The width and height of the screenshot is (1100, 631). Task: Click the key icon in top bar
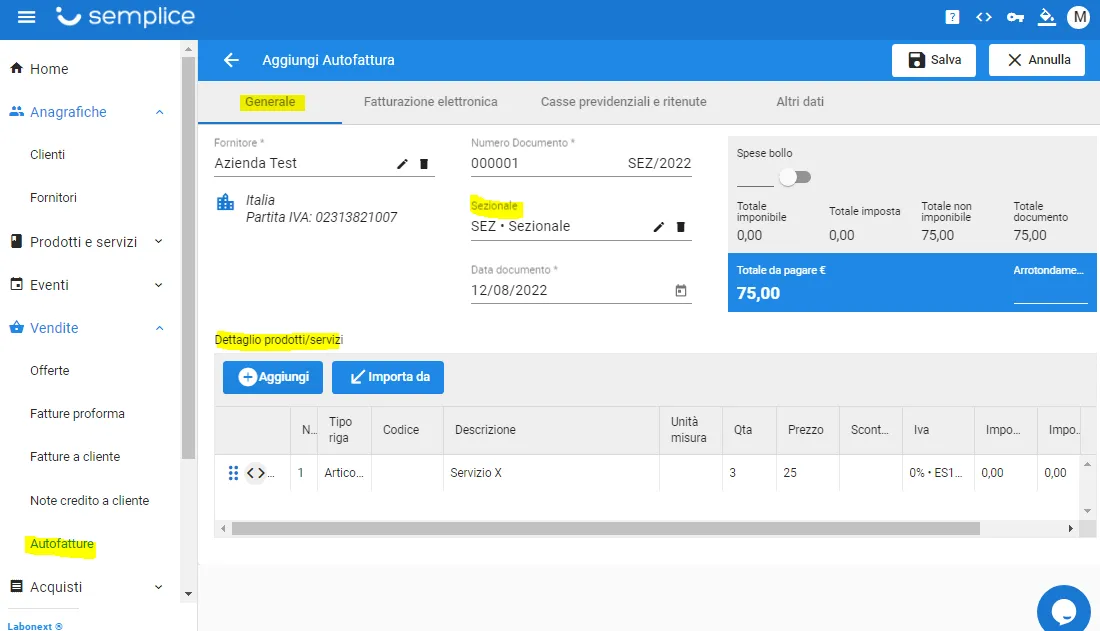1015,17
